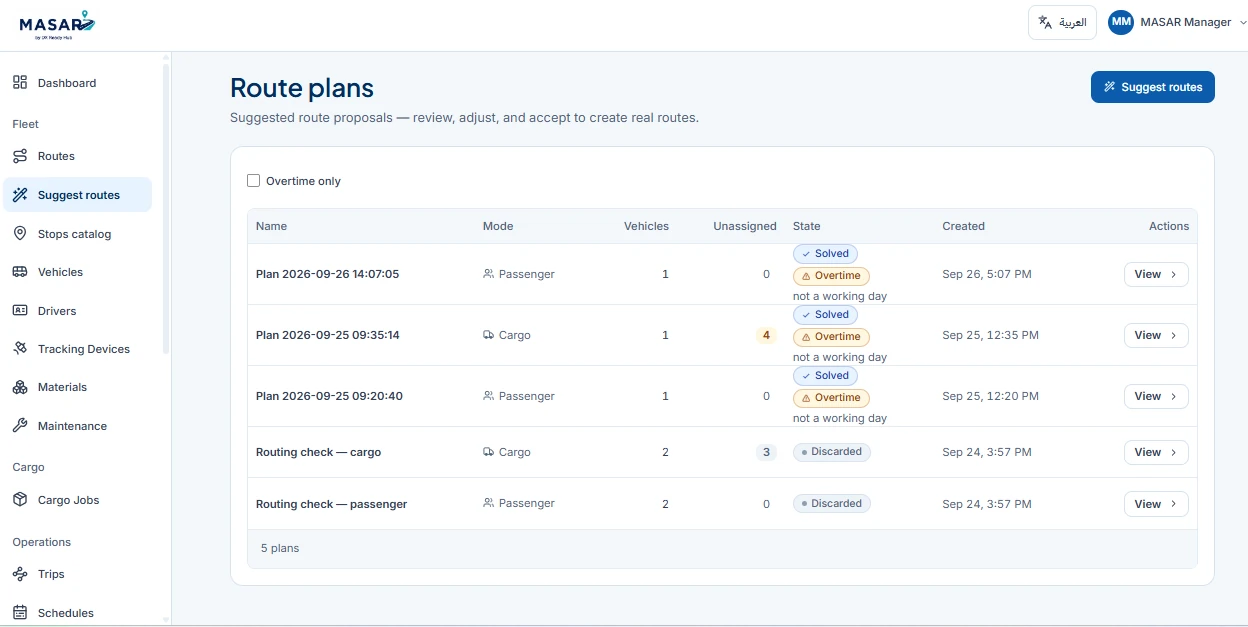Click the MM user avatar
The image size is (1248, 627).
pos(1121,22)
